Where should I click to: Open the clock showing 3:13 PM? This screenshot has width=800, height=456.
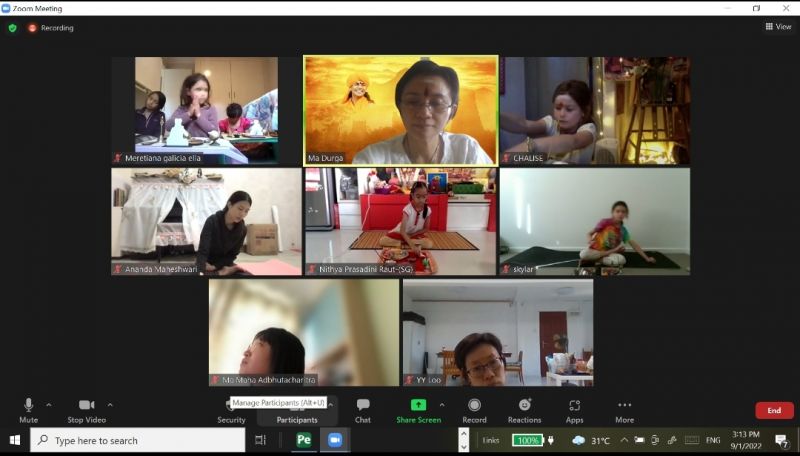[746, 440]
